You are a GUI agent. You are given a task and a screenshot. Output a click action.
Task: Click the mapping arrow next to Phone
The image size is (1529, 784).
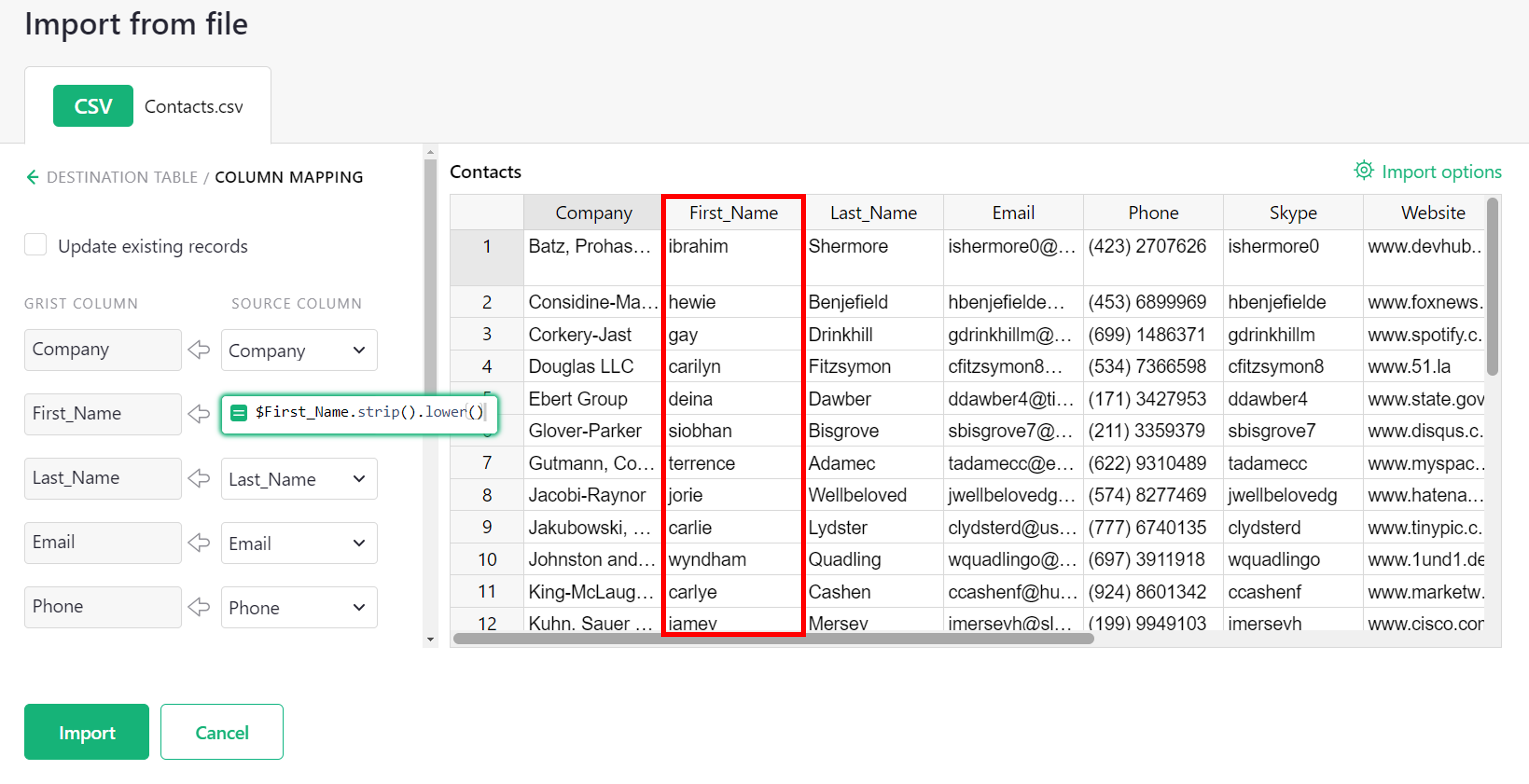(x=199, y=606)
